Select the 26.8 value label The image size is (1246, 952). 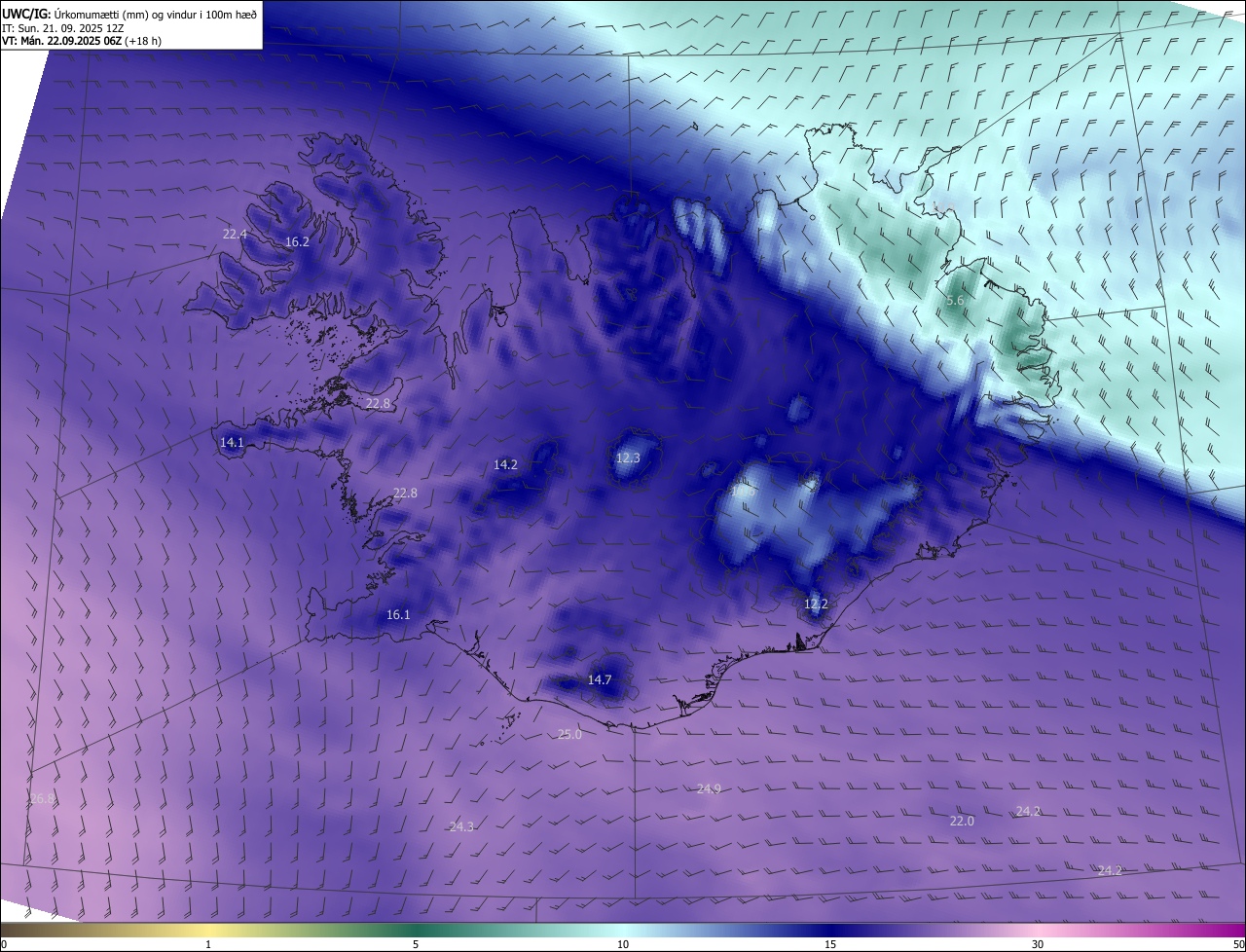[43, 798]
